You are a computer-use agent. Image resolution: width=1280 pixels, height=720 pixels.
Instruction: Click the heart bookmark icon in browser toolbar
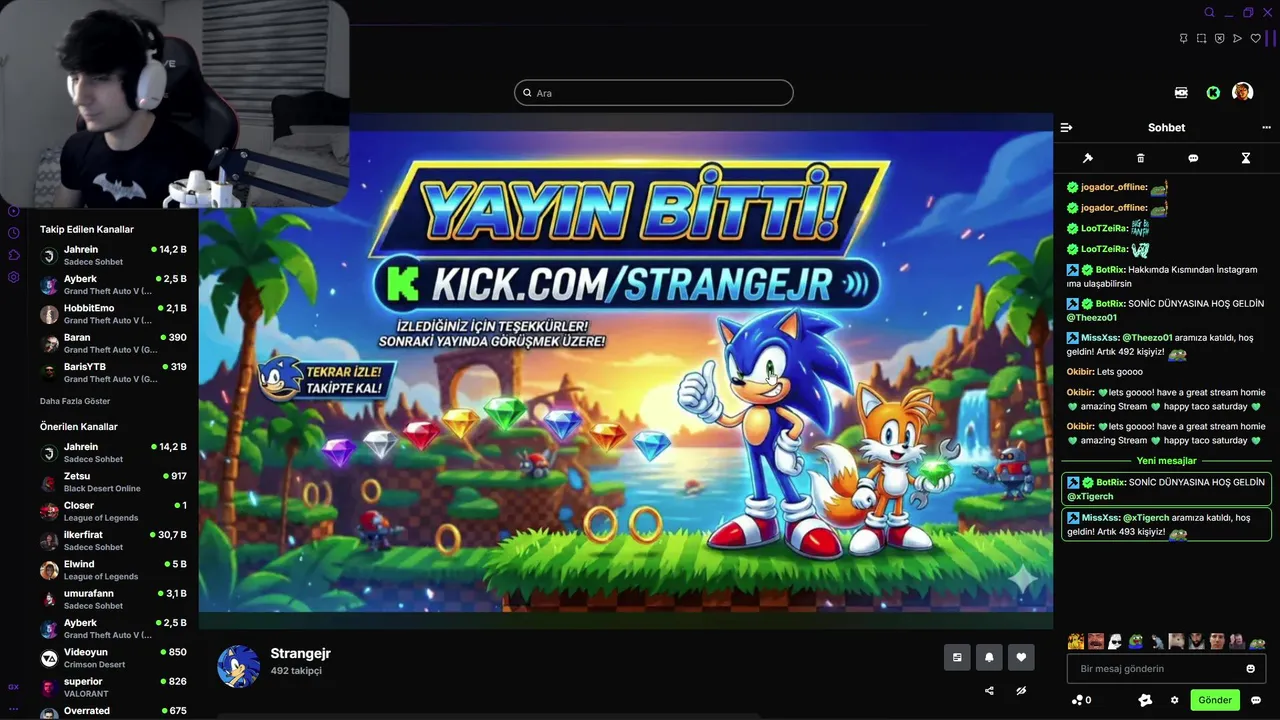click(1256, 38)
